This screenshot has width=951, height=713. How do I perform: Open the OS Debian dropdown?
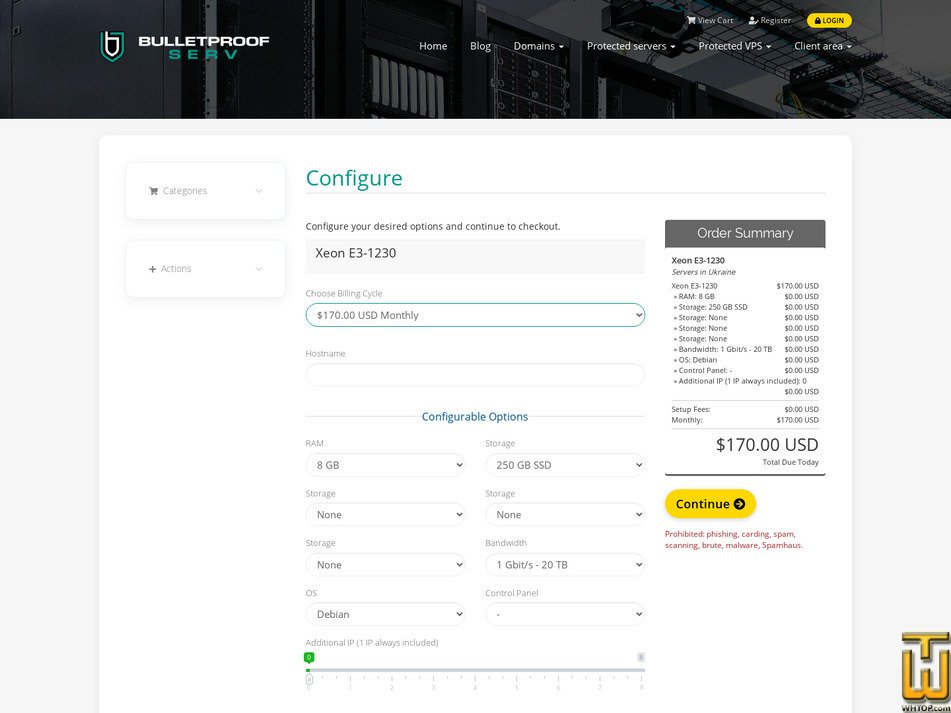[385, 614]
